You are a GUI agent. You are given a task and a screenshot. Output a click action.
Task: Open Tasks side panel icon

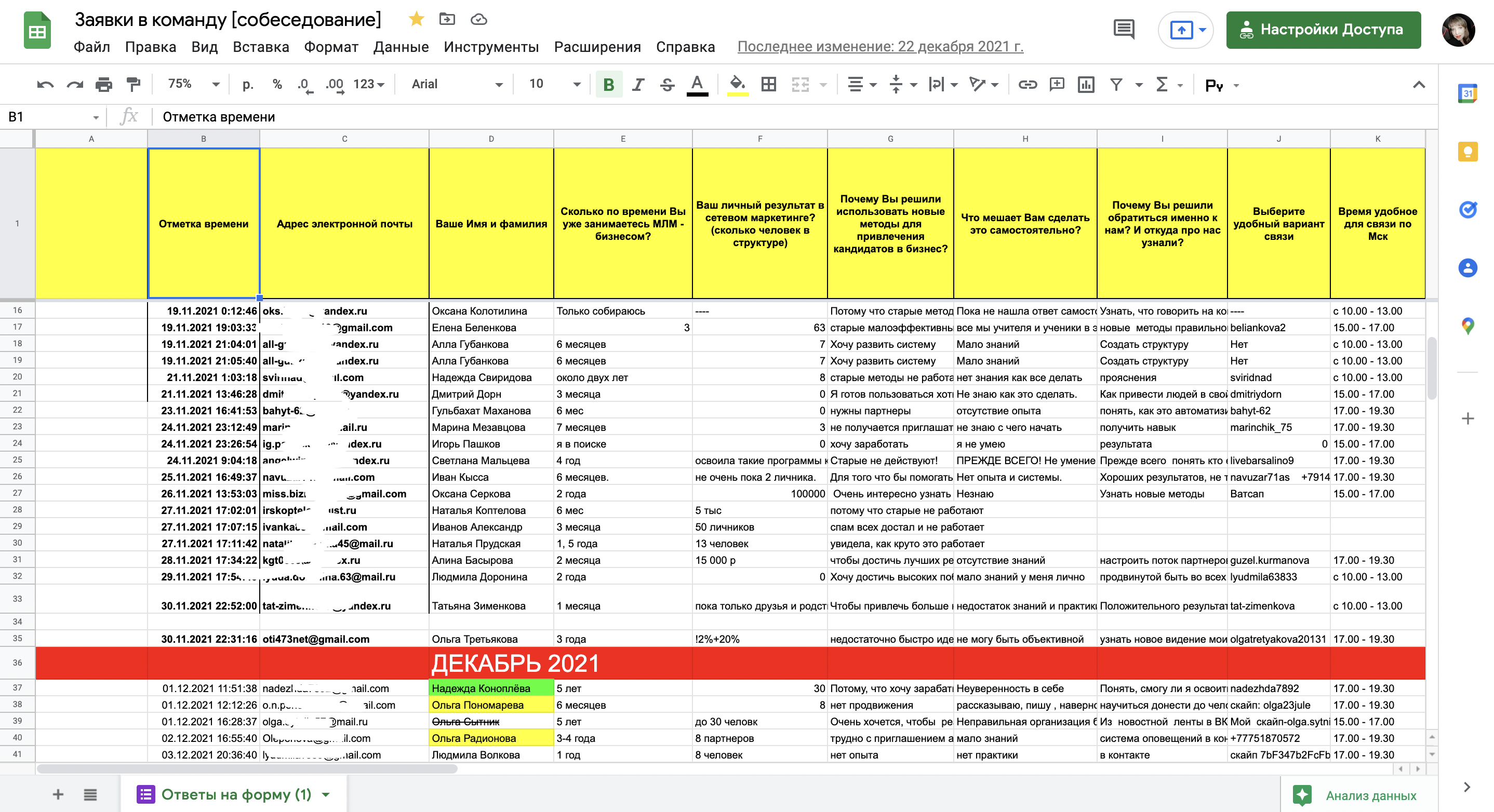pos(1468,209)
